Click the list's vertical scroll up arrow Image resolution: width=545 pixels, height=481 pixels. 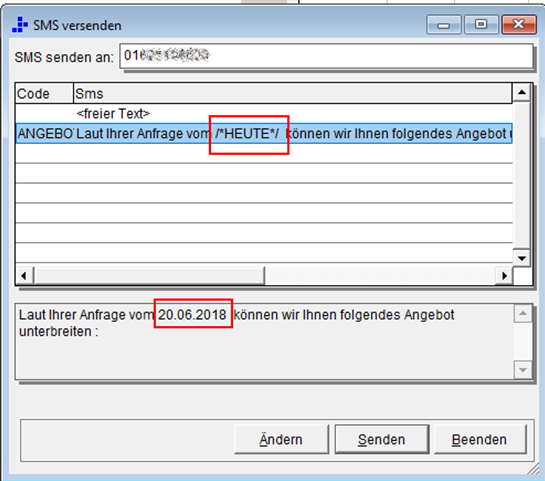(521, 92)
